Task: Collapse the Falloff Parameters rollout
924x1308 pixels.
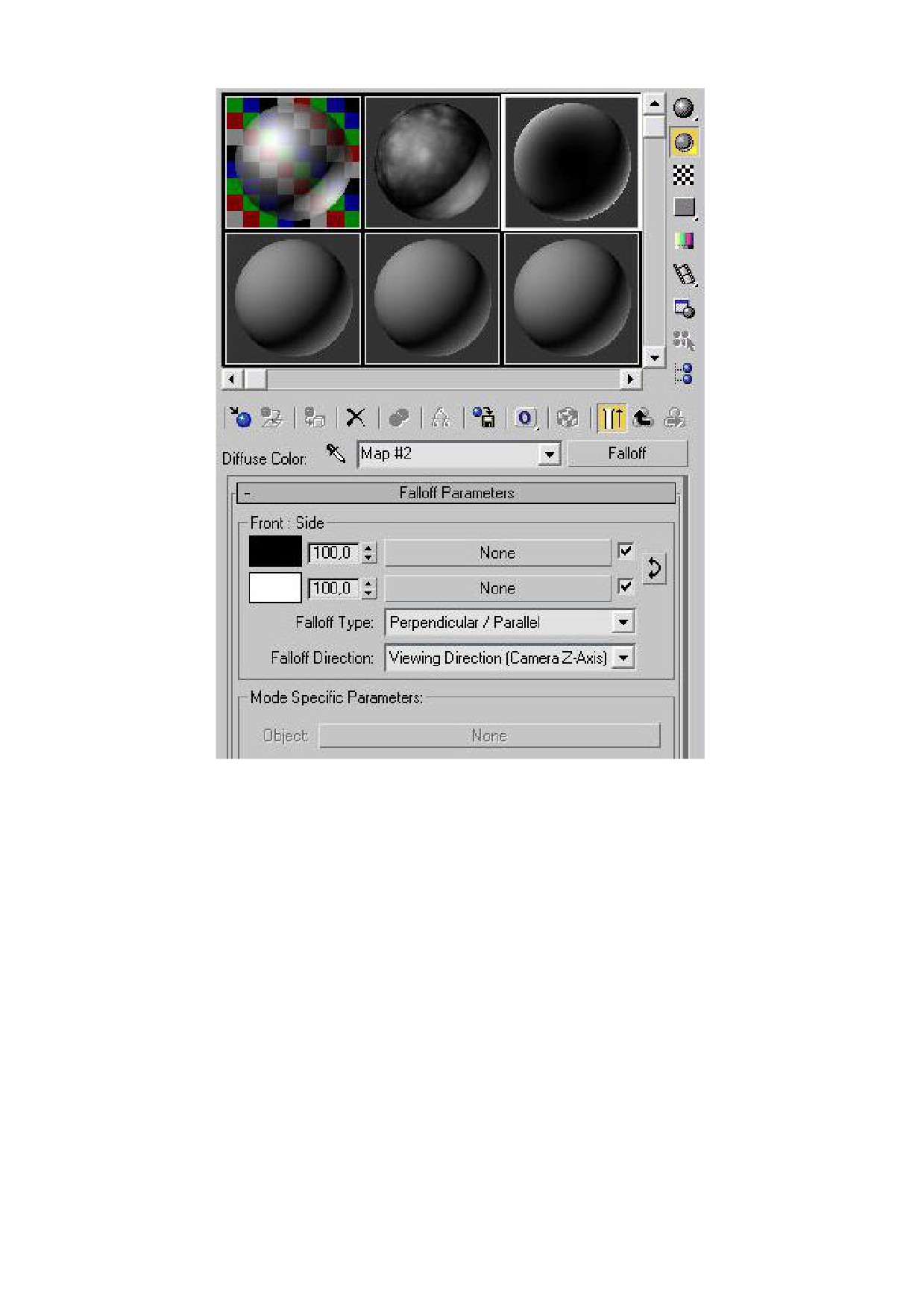Action: [x=456, y=493]
